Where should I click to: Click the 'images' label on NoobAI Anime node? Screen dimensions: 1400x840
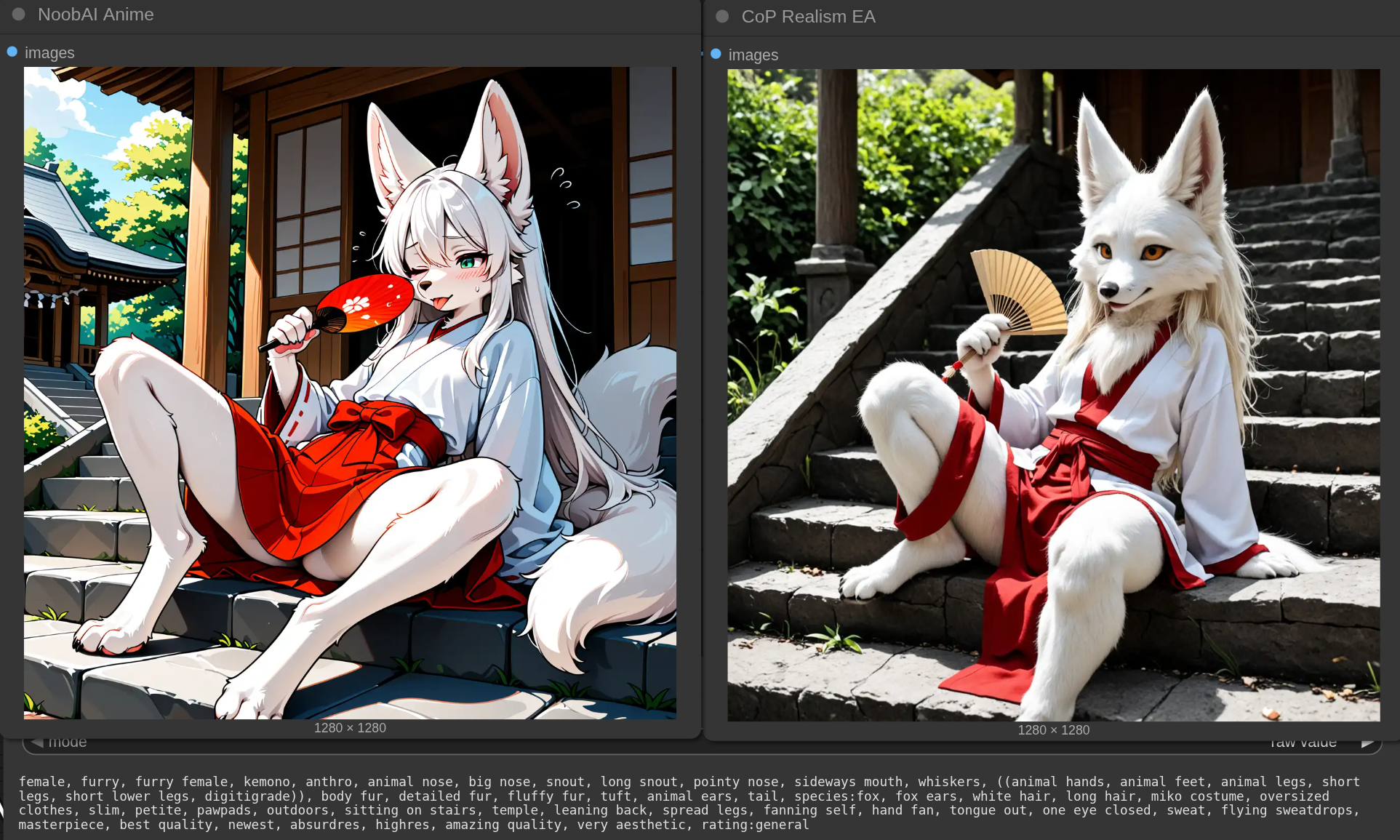point(49,53)
